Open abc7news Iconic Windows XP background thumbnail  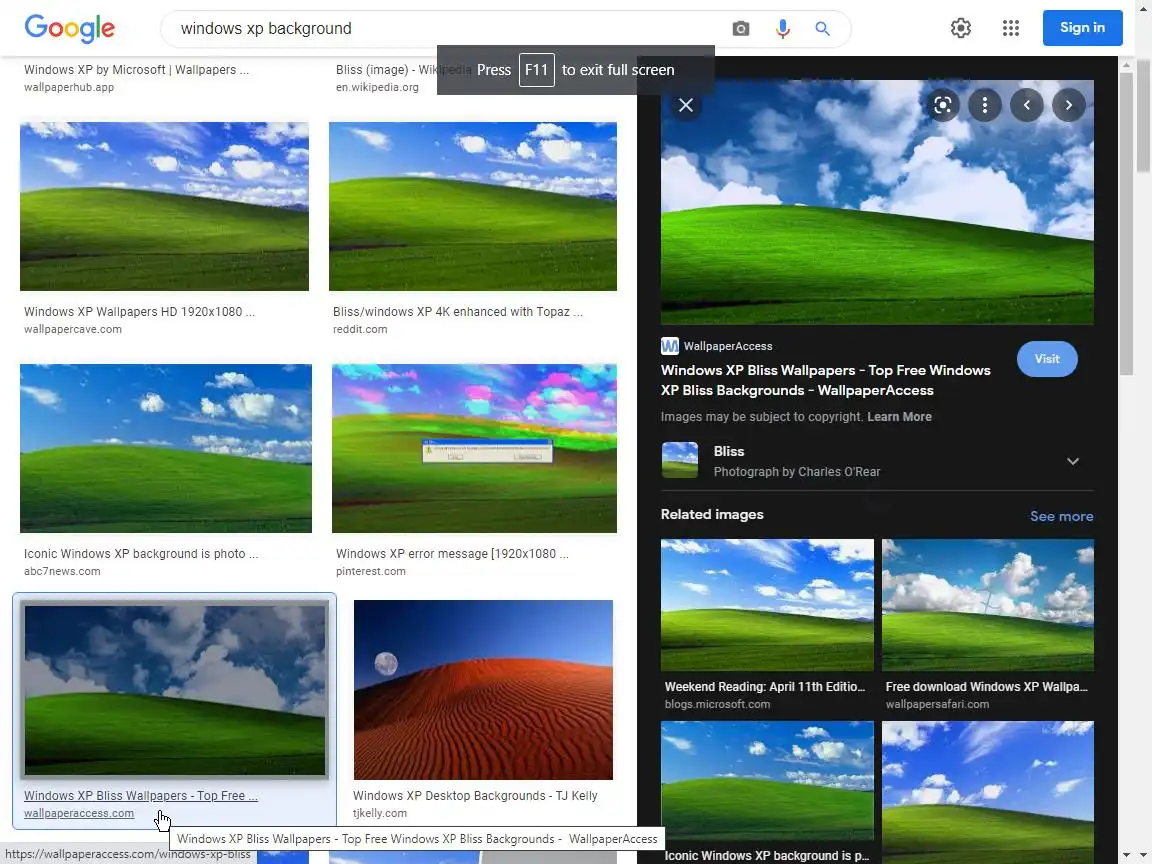pyautogui.click(x=166, y=448)
